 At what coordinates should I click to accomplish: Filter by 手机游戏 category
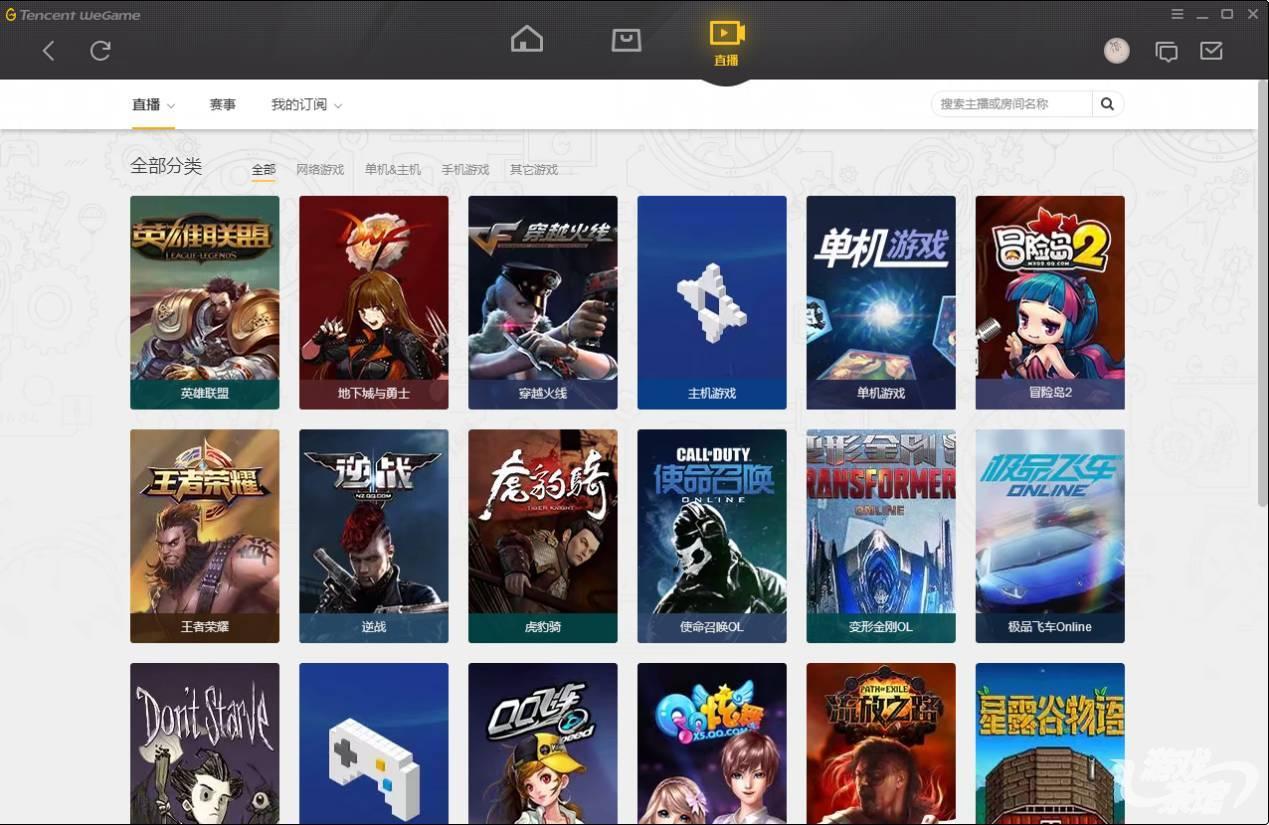465,170
